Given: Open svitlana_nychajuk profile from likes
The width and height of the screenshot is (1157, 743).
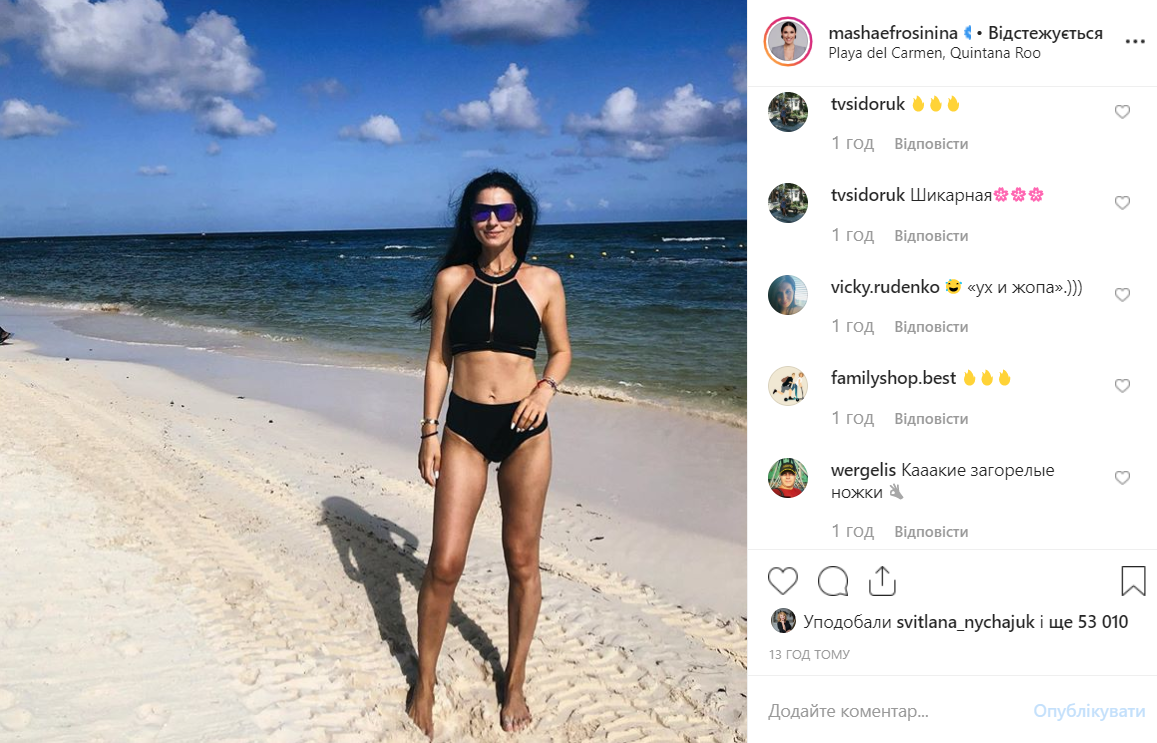Looking at the screenshot, I should point(965,622).
